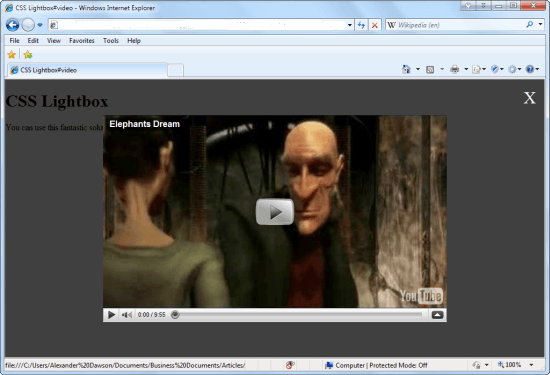
Task: Select the CSS Lightbox#video tab
Action: click(87, 70)
